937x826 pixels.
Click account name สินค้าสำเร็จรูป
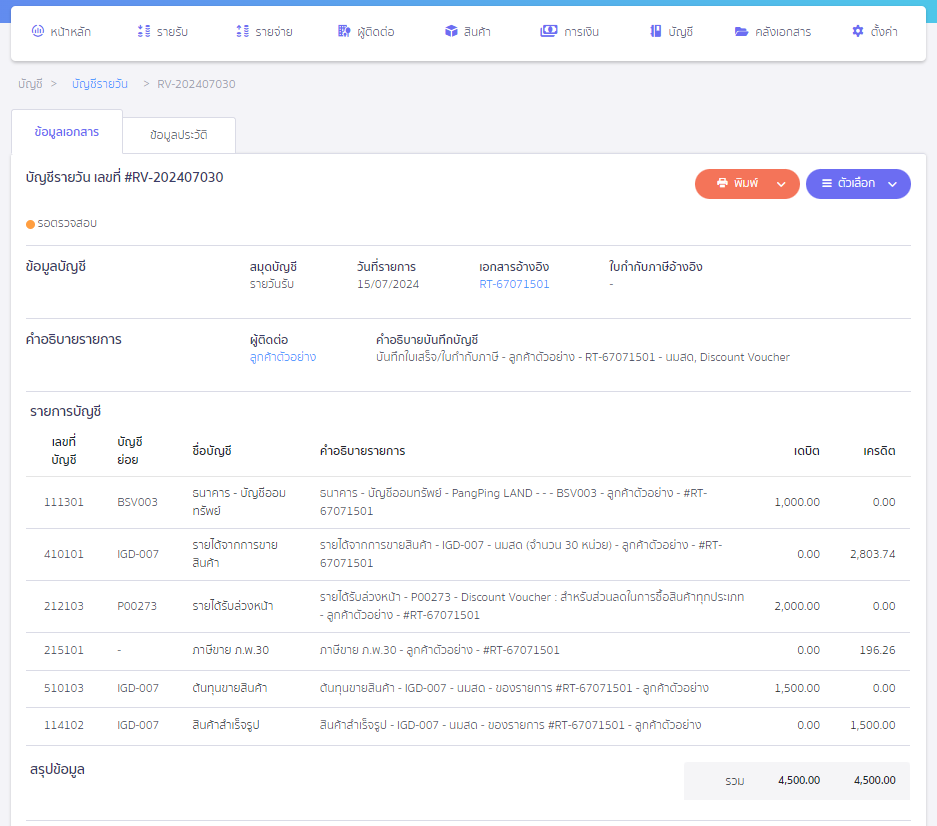tap(226, 725)
